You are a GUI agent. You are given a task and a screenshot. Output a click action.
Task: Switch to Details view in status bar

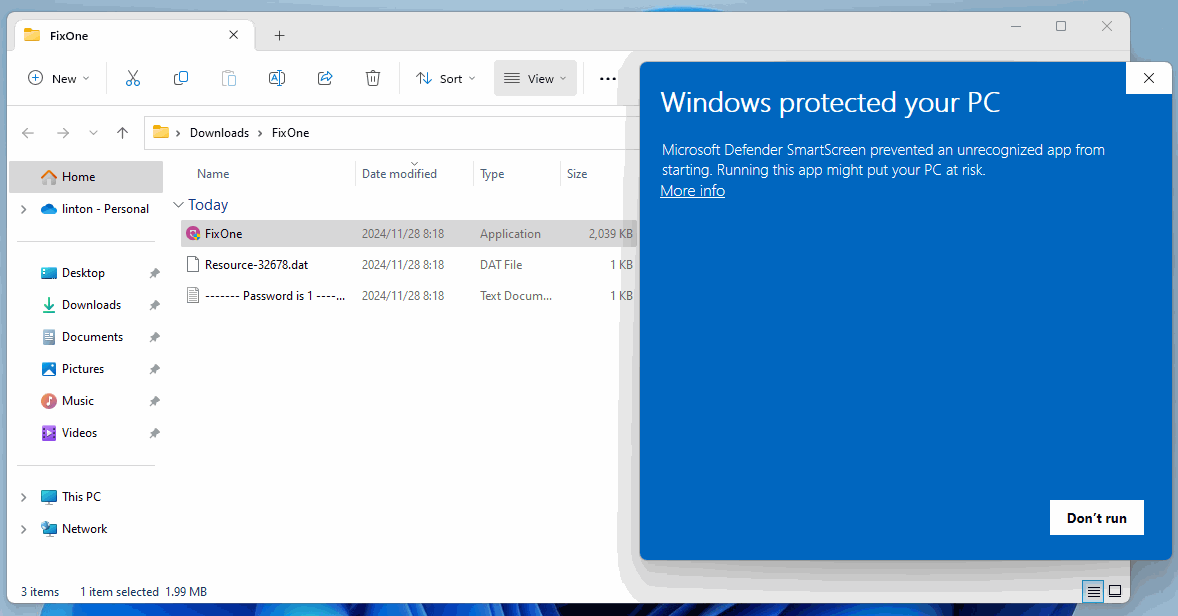tap(1094, 592)
